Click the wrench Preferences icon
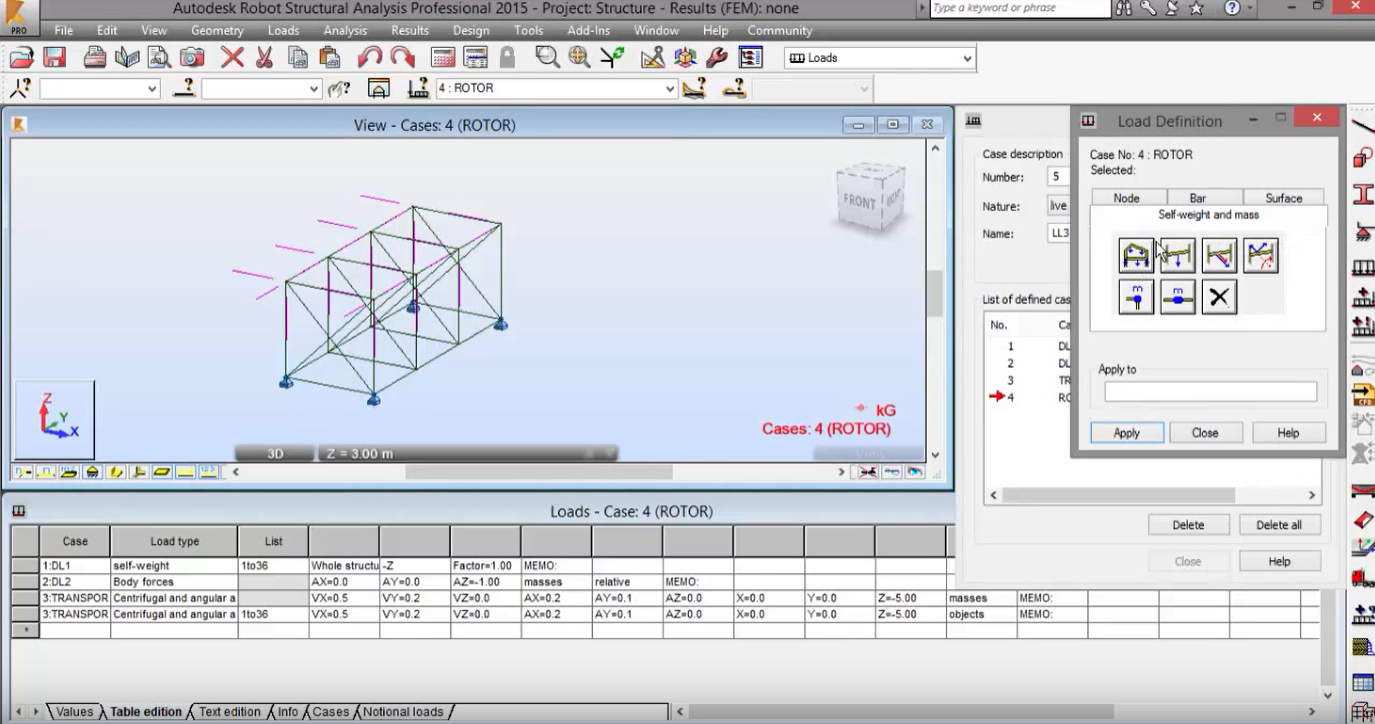 [x=717, y=58]
